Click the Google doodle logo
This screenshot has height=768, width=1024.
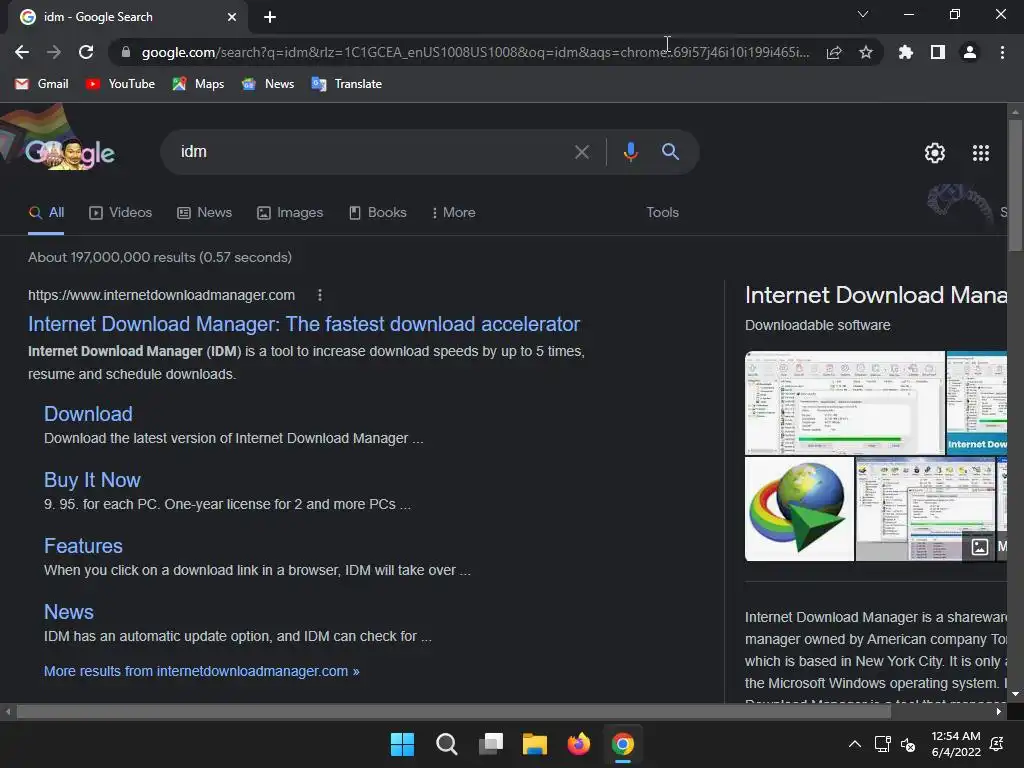pyautogui.click(x=69, y=152)
